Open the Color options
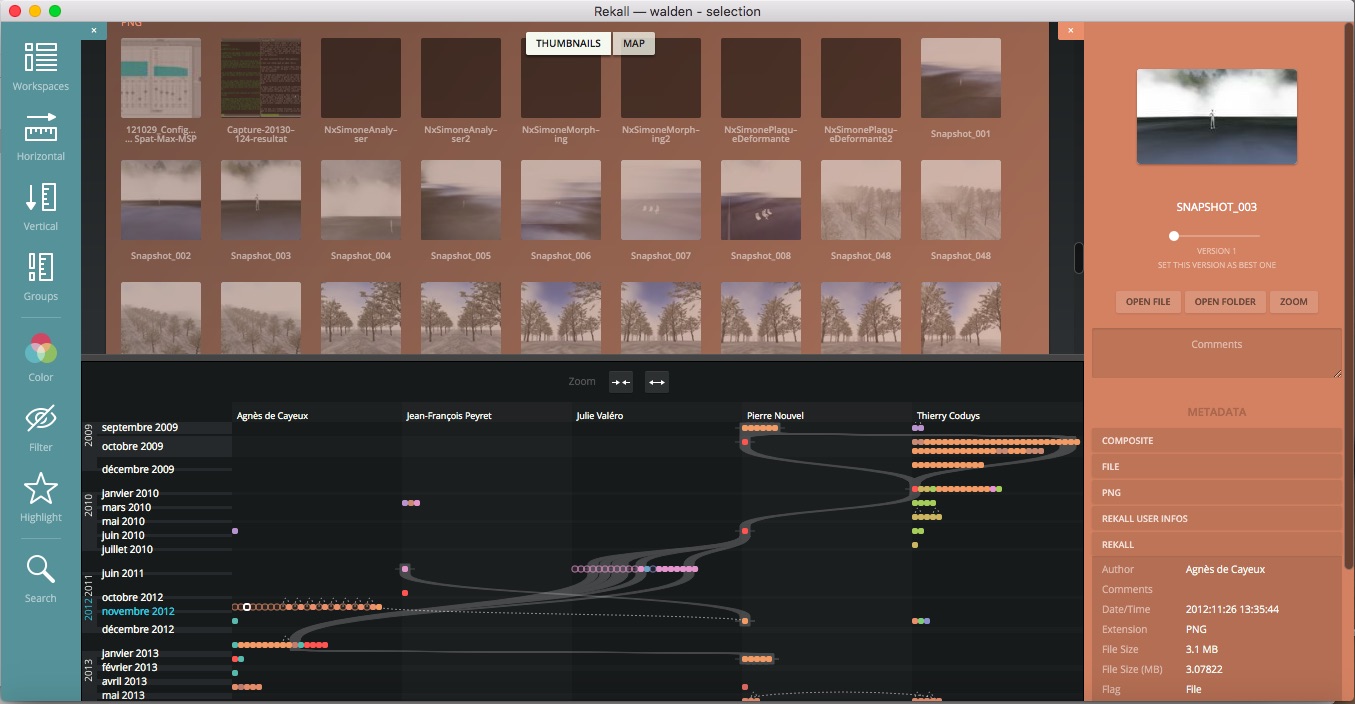 point(41,357)
